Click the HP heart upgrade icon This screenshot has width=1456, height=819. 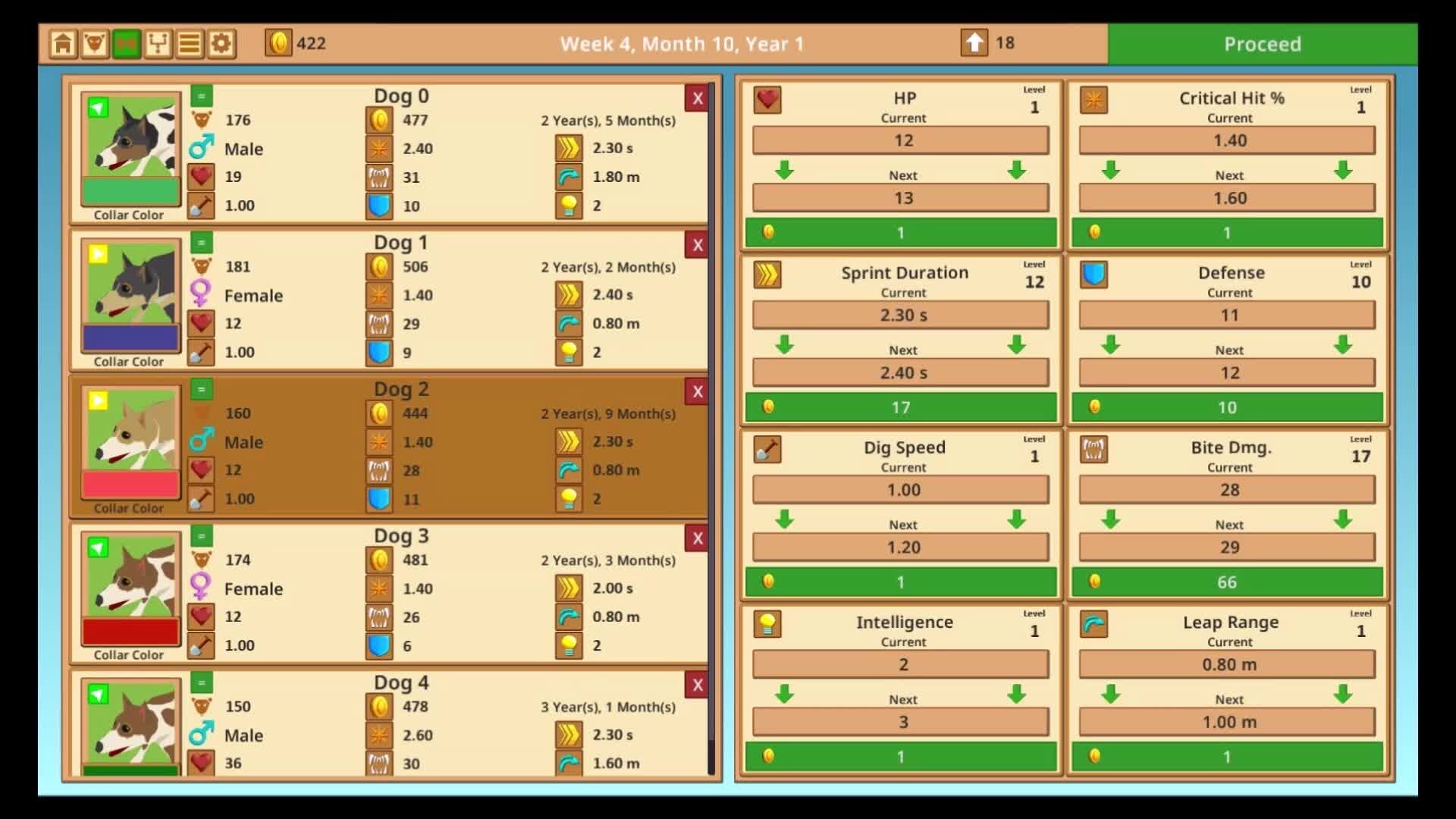click(767, 99)
